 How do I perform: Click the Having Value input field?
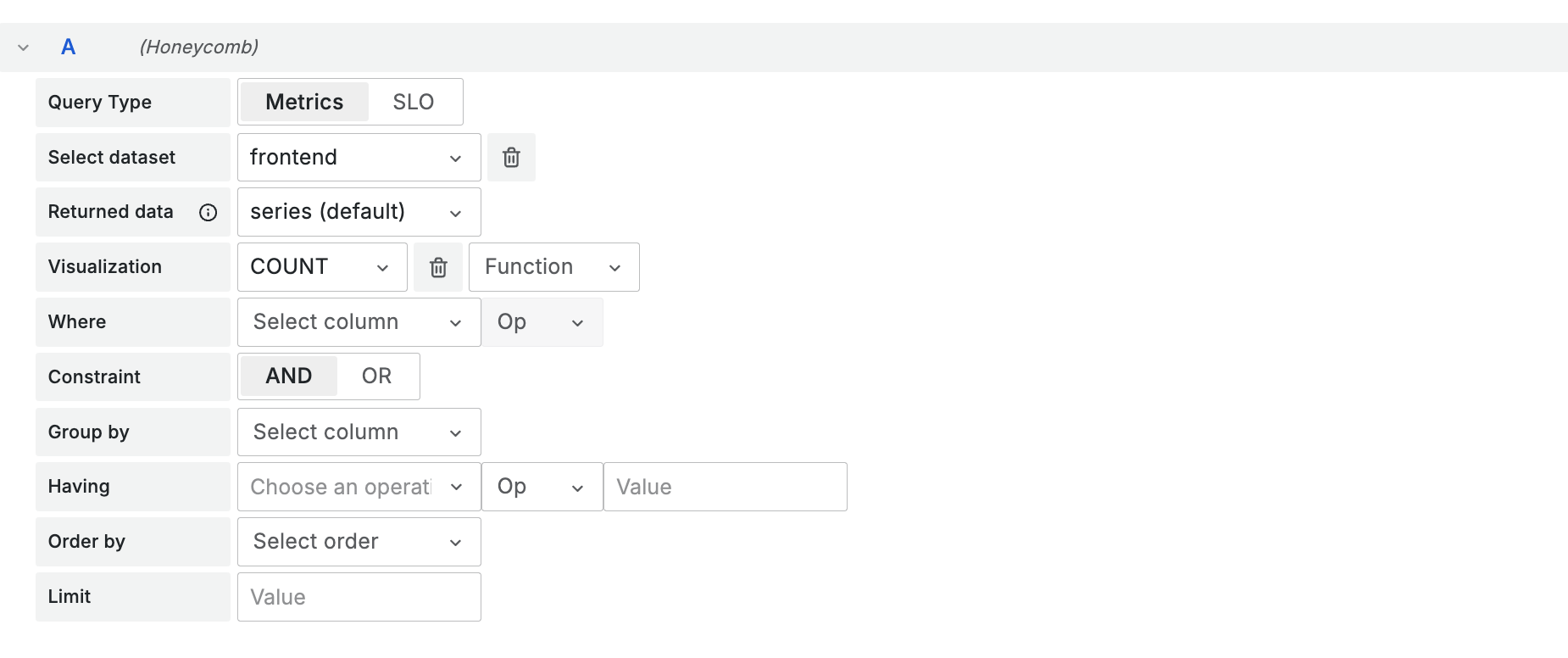tap(725, 487)
